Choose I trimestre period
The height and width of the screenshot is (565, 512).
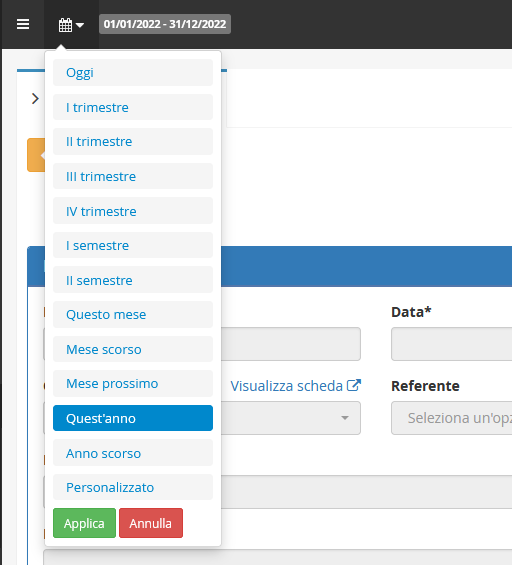click(x=133, y=107)
